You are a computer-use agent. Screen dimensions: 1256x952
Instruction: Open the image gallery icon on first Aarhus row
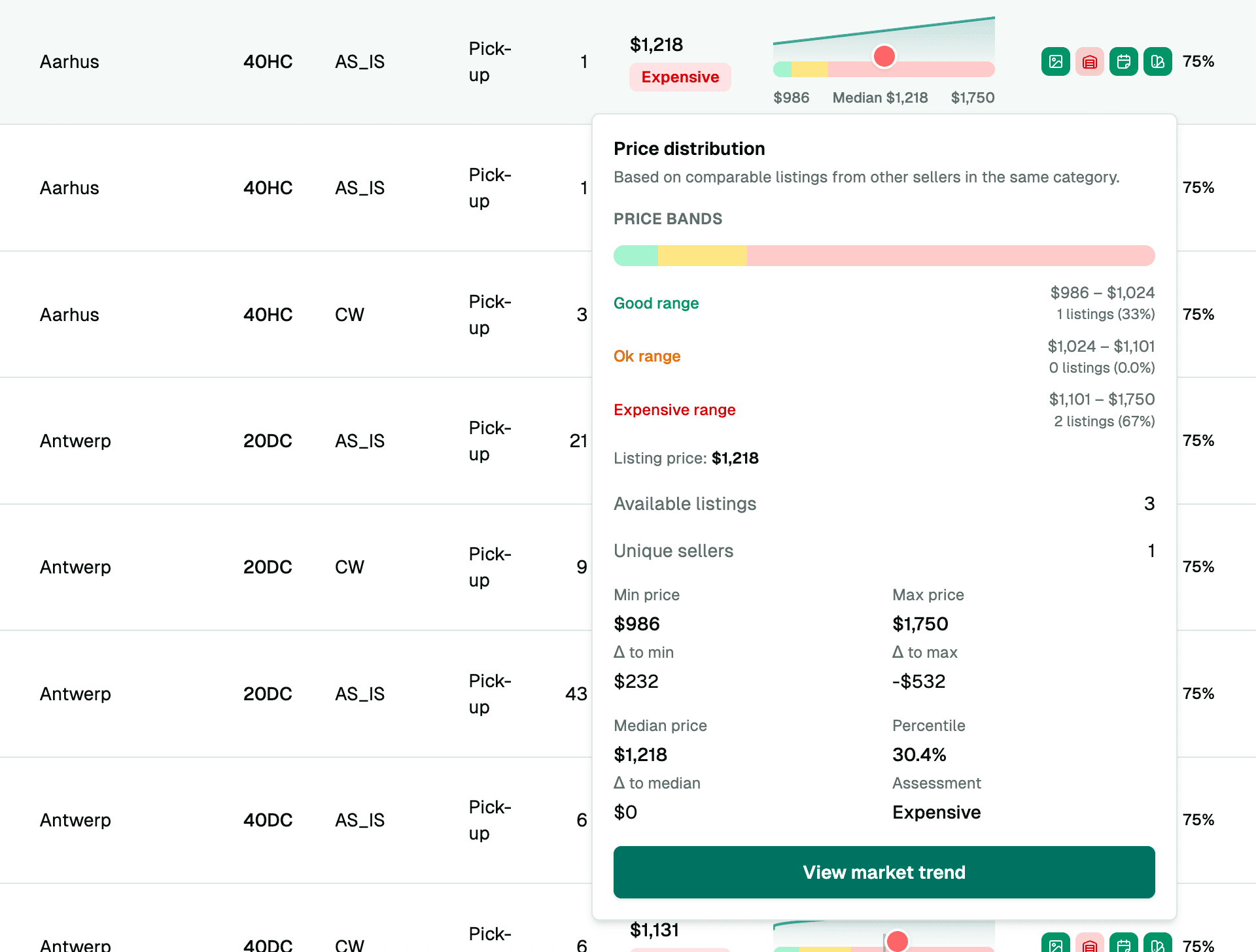1055,61
